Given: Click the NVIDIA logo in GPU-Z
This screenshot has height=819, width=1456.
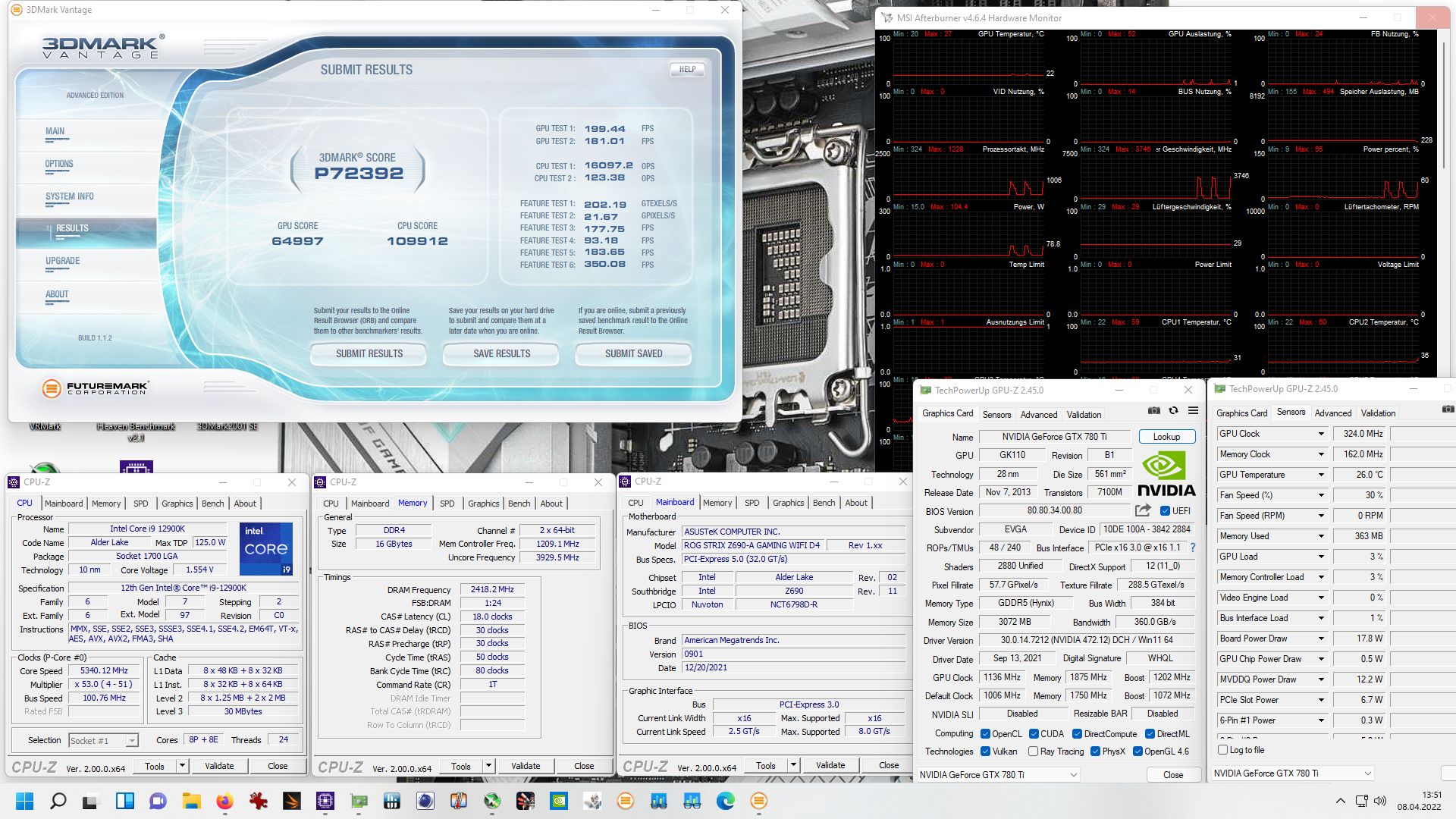Looking at the screenshot, I should 1166,474.
